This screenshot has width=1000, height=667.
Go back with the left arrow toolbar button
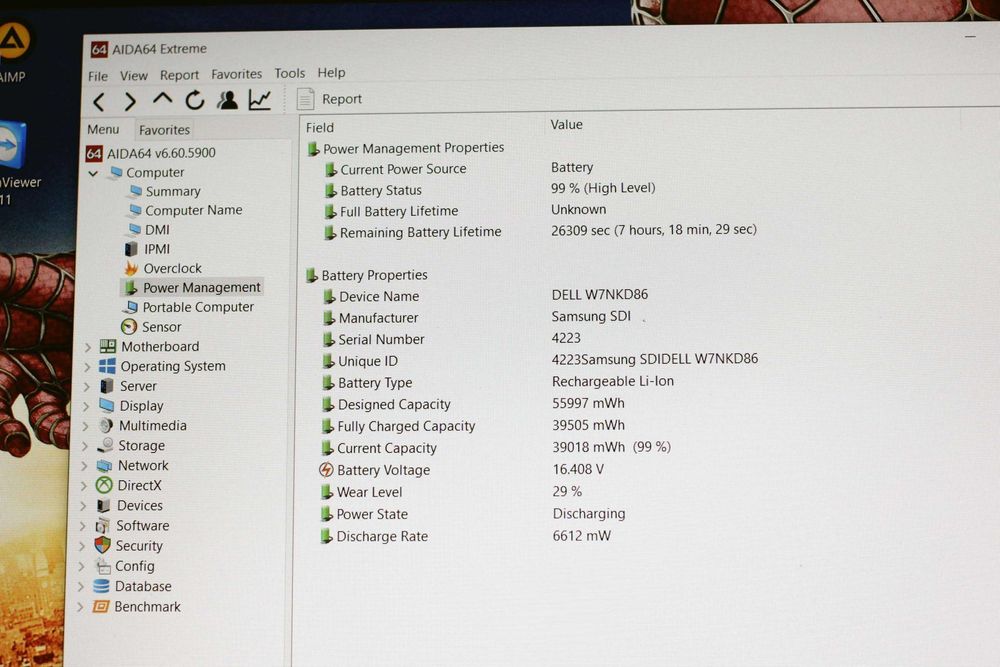pyautogui.click(x=99, y=102)
